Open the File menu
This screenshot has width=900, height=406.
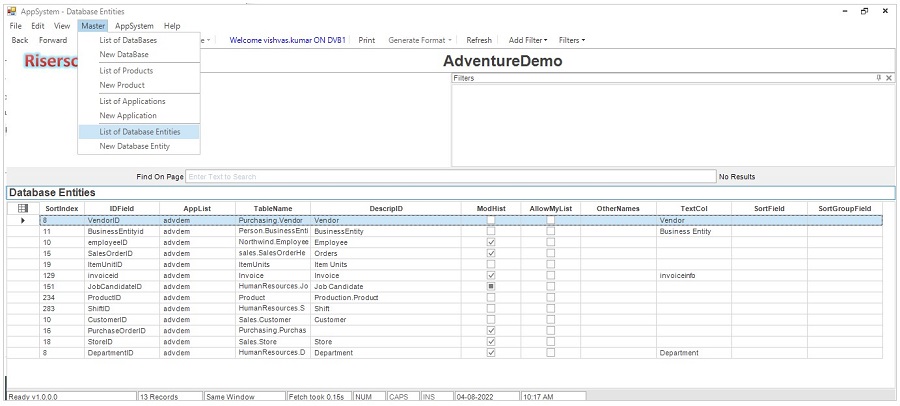tap(15, 26)
